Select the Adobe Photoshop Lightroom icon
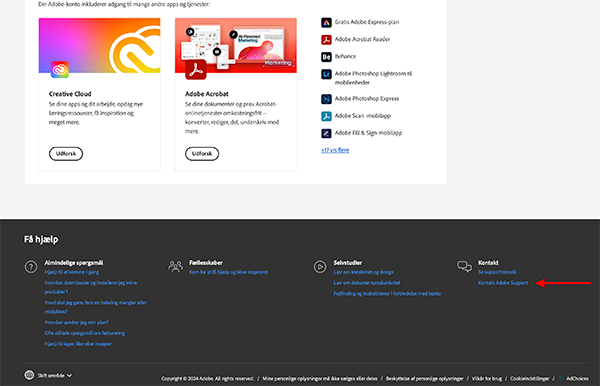 (326, 74)
